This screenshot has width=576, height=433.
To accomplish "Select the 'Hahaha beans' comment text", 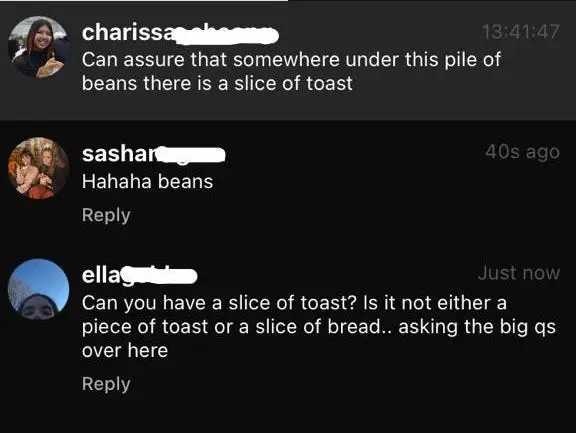I will [x=147, y=181].
